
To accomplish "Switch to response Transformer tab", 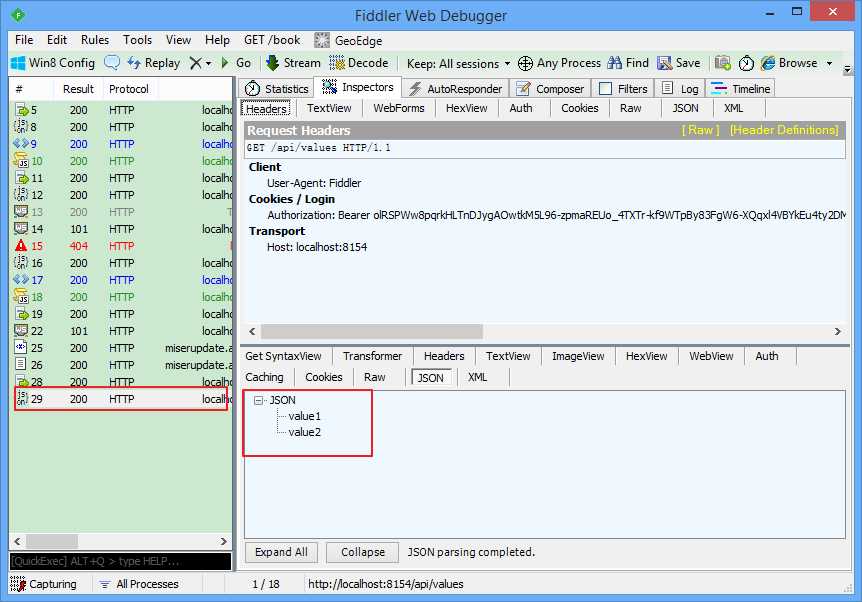I will [372, 356].
